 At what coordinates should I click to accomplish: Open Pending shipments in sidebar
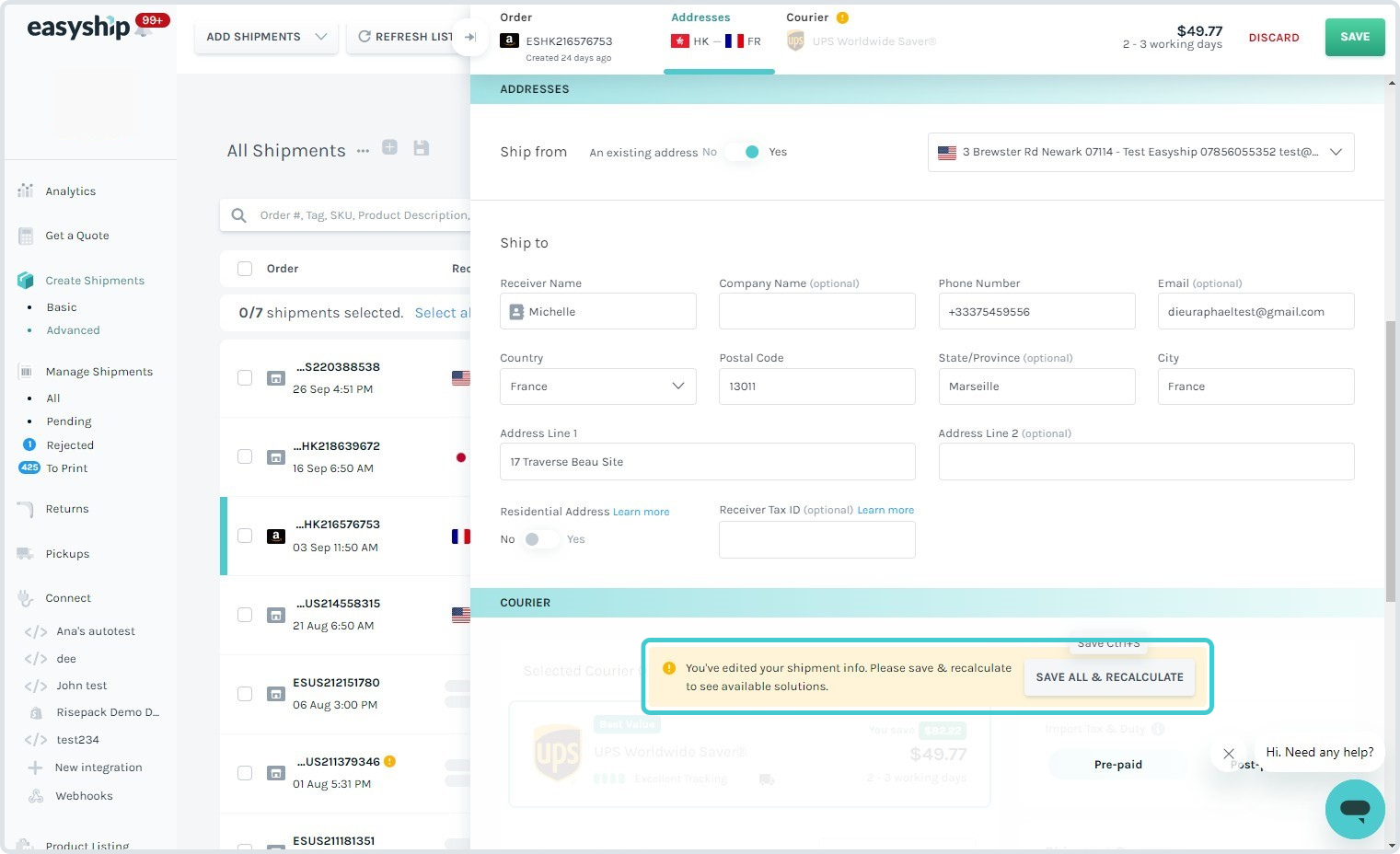(x=69, y=421)
